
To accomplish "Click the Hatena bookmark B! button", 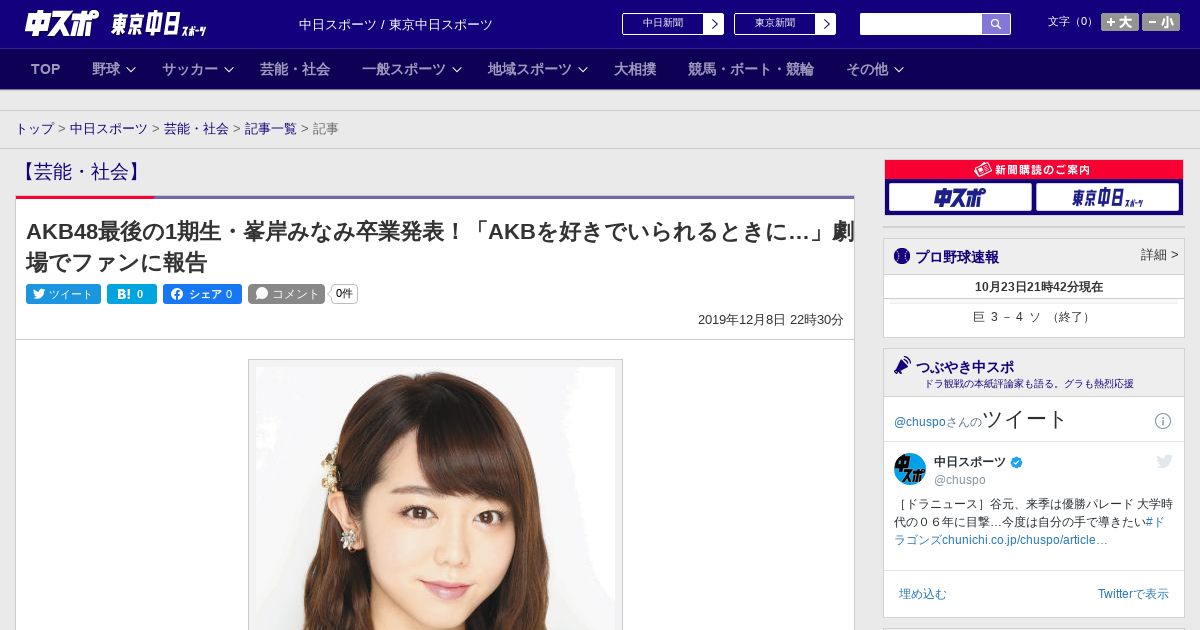I will [x=132, y=294].
